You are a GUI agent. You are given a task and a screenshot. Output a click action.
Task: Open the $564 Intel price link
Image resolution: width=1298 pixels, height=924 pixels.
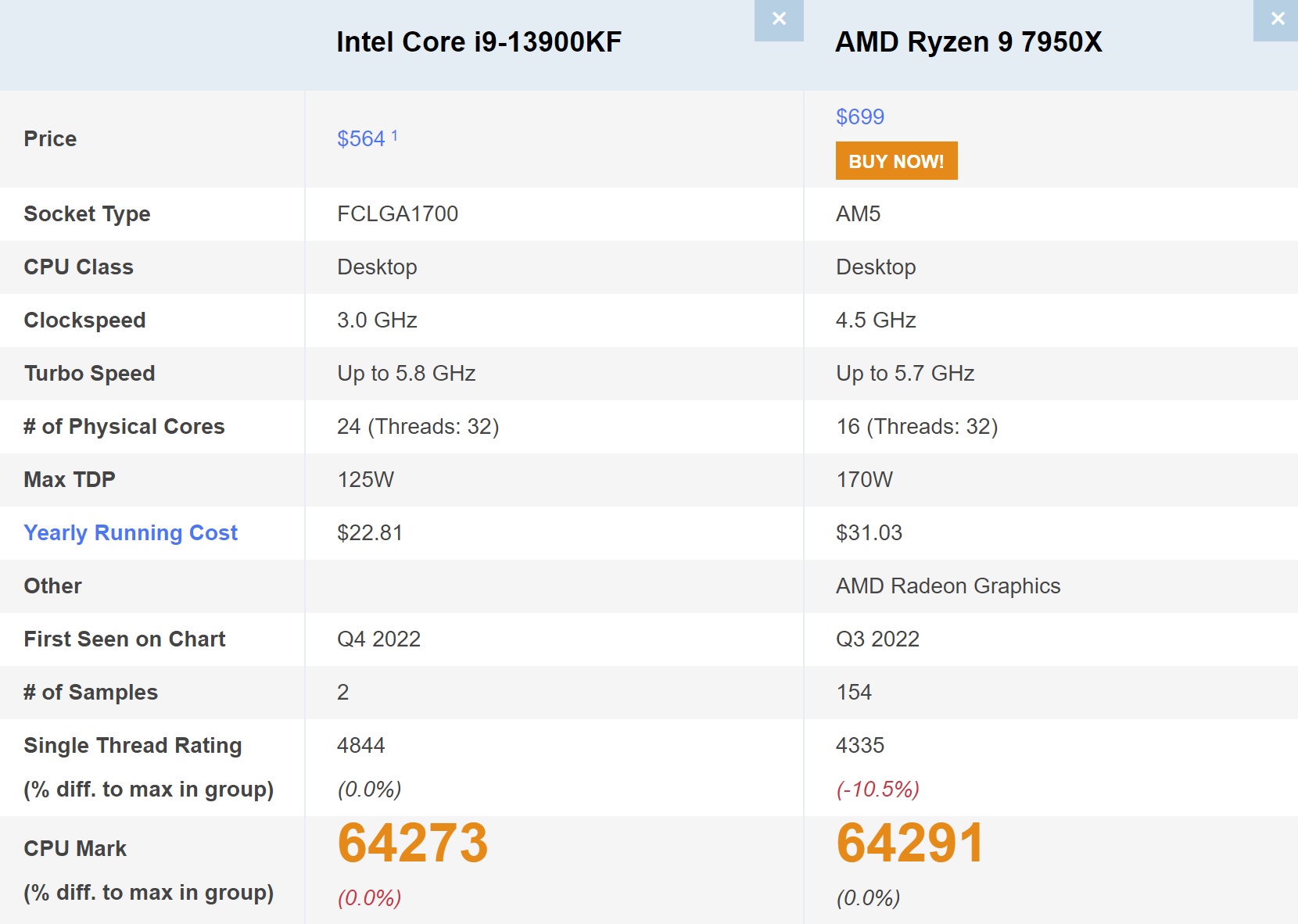[361, 139]
